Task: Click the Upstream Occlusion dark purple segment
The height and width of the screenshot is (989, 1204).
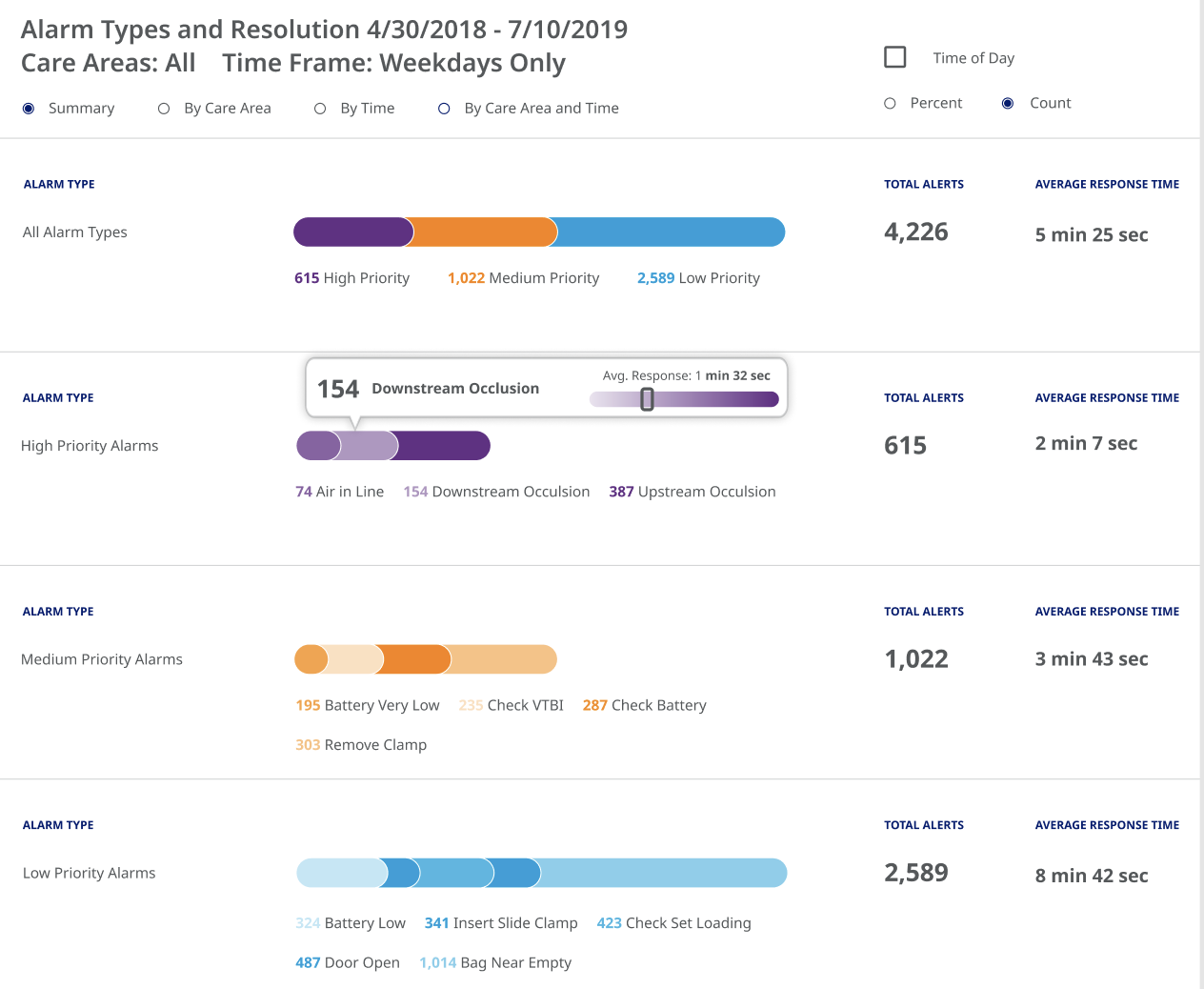Action: pos(444,446)
